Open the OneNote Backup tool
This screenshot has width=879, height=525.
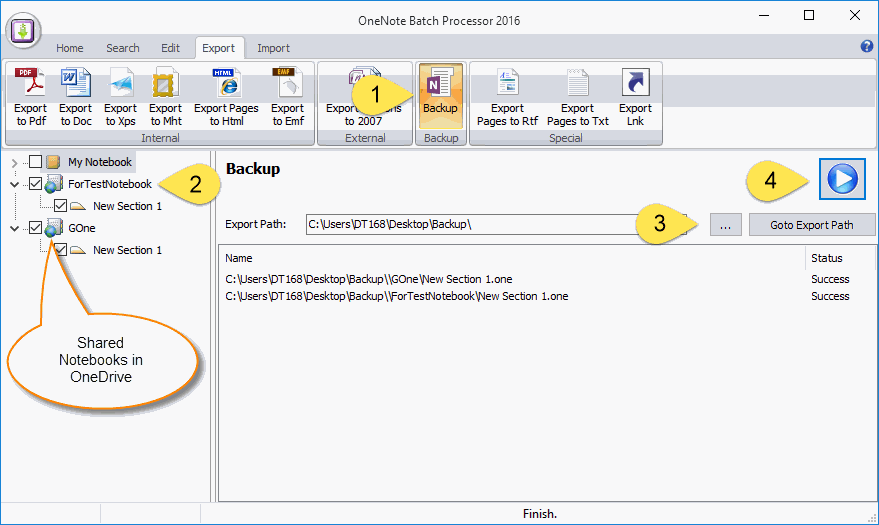pyautogui.click(x=441, y=96)
